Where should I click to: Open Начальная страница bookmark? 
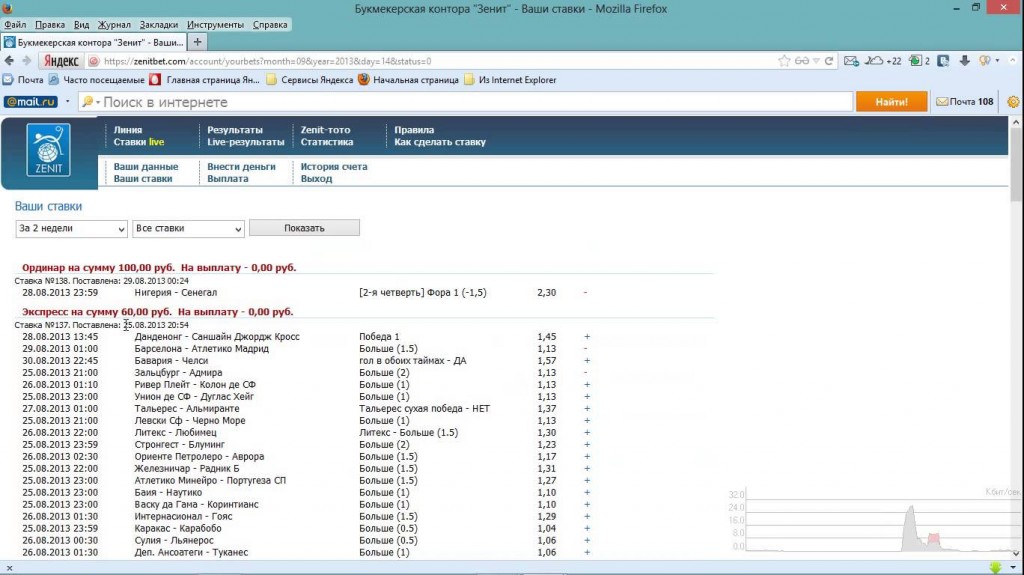tap(409, 80)
